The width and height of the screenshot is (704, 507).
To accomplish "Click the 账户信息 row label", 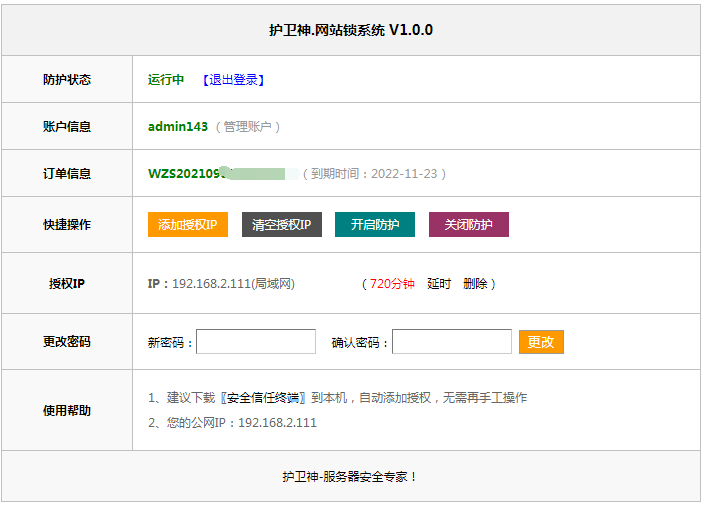I will coord(67,127).
